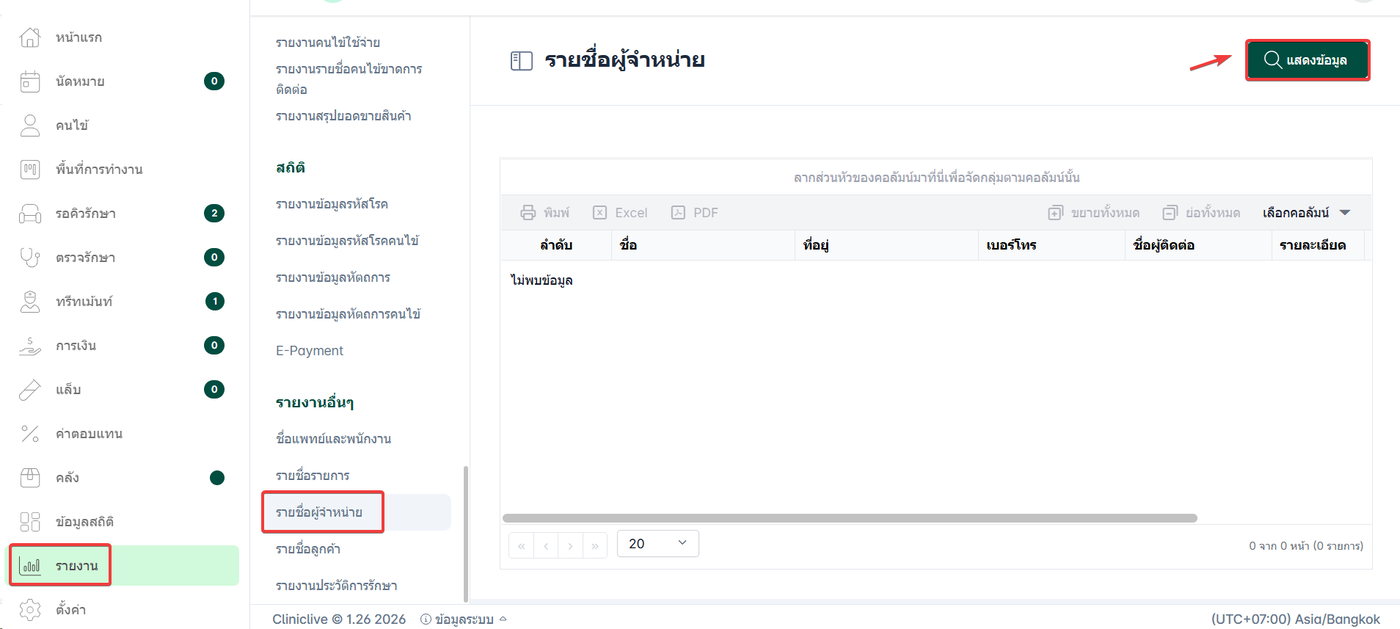Viewport: 1400px width, 629px height.
Task: Click the test tube icon beside แล็บ
Action: pyautogui.click(x=31, y=390)
